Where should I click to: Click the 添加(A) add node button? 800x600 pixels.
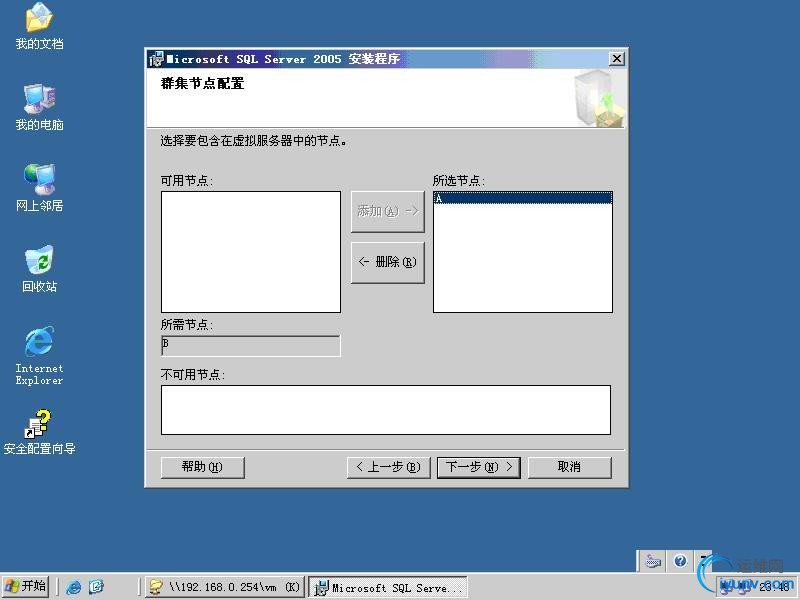[x=388, y=211]
